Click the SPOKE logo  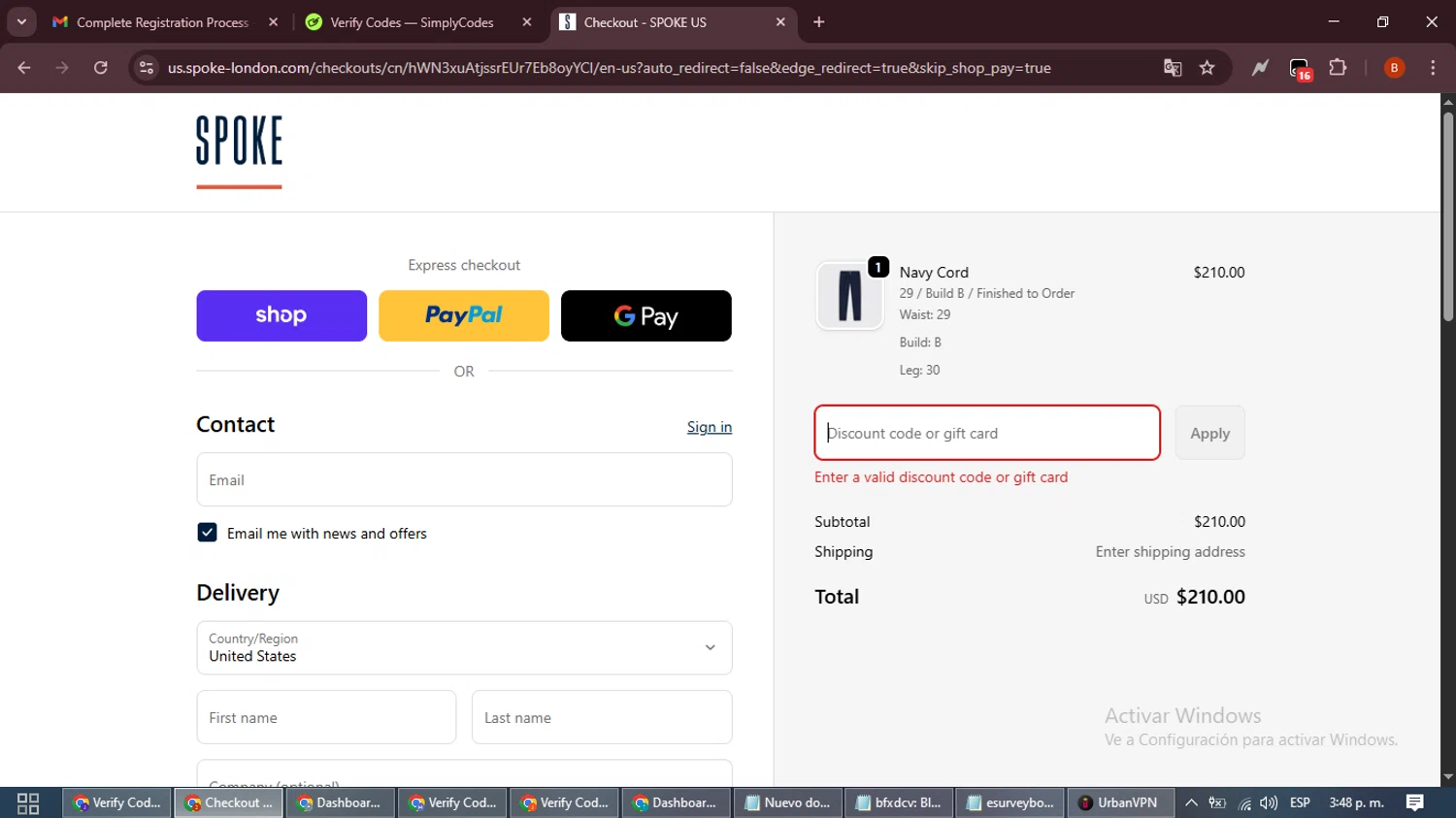(239, 151)
